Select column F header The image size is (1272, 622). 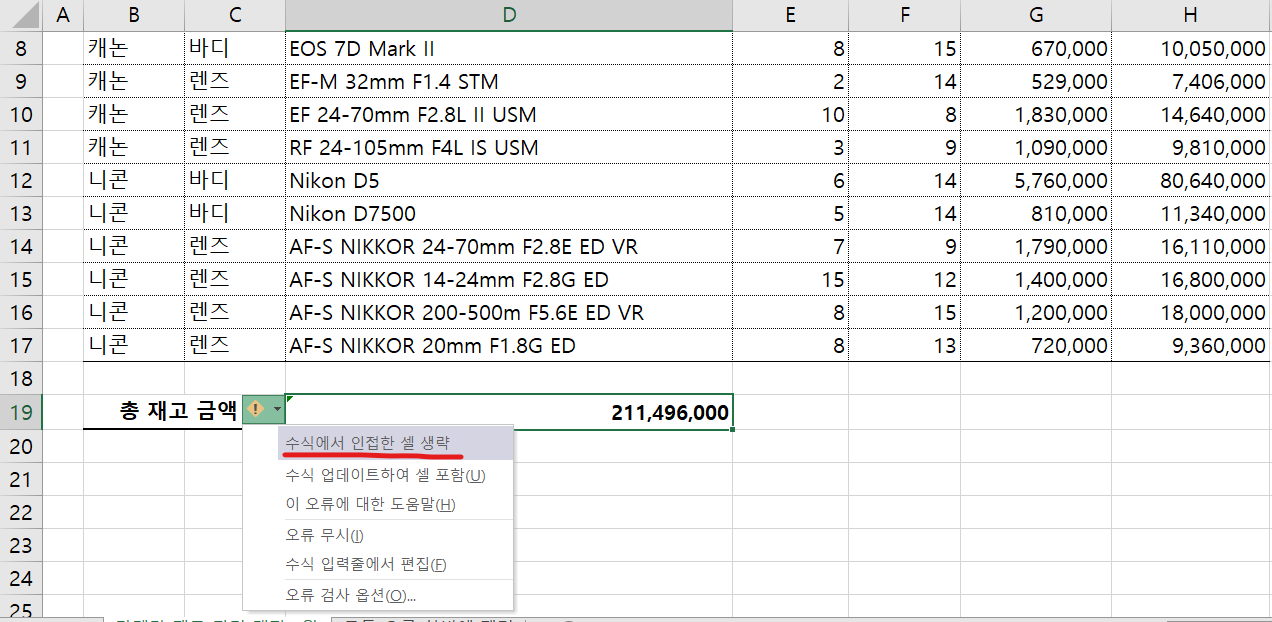pos(905,14)
